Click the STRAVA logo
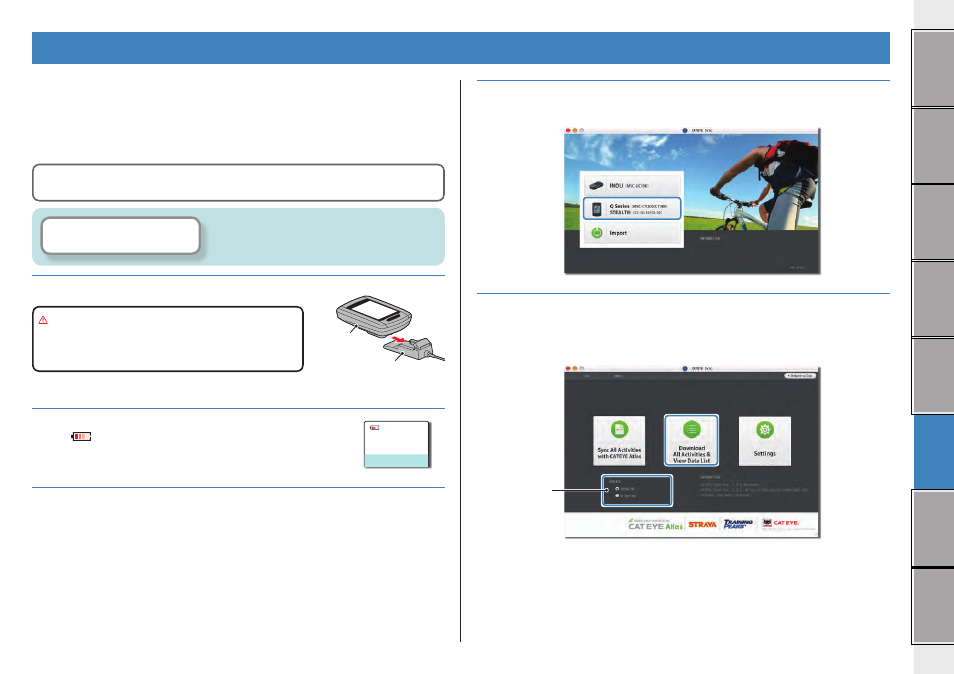This screenshot has width=954, height=674. coord(702,524)
